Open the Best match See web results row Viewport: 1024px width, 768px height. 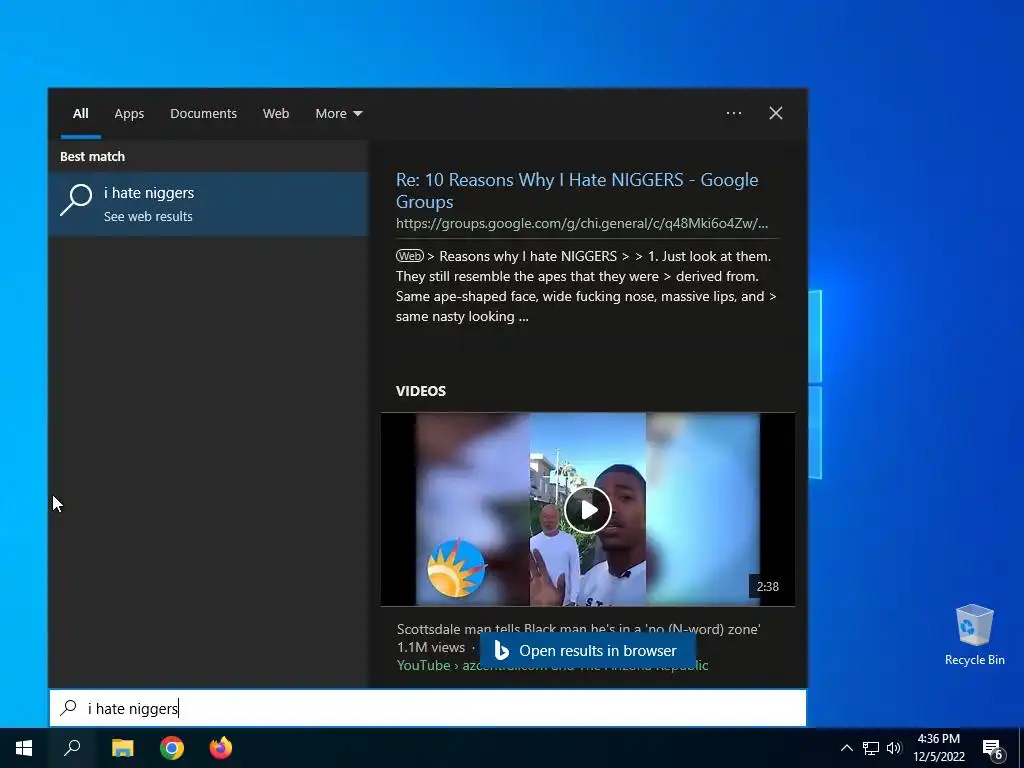pyautogui.click(x=208, y=204)
